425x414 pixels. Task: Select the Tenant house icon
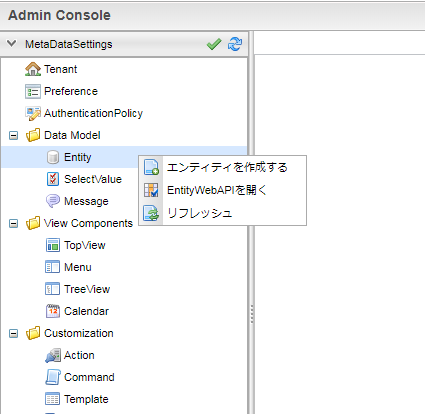[33, 69]
